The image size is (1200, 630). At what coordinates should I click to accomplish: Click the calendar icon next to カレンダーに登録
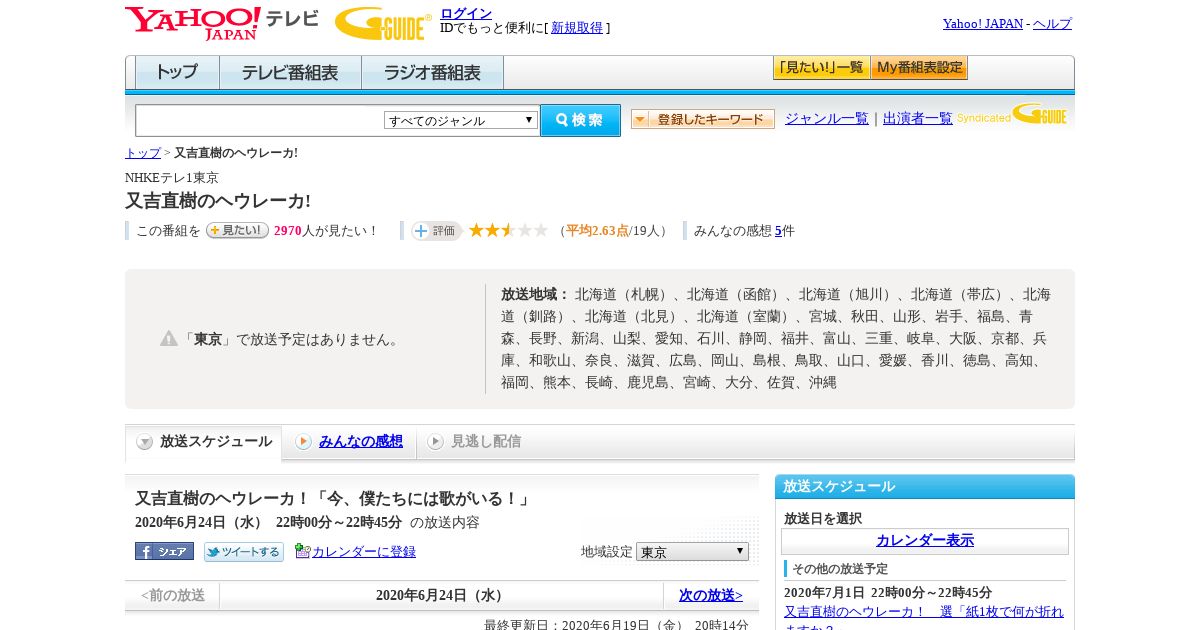click(x=303, y=551)
